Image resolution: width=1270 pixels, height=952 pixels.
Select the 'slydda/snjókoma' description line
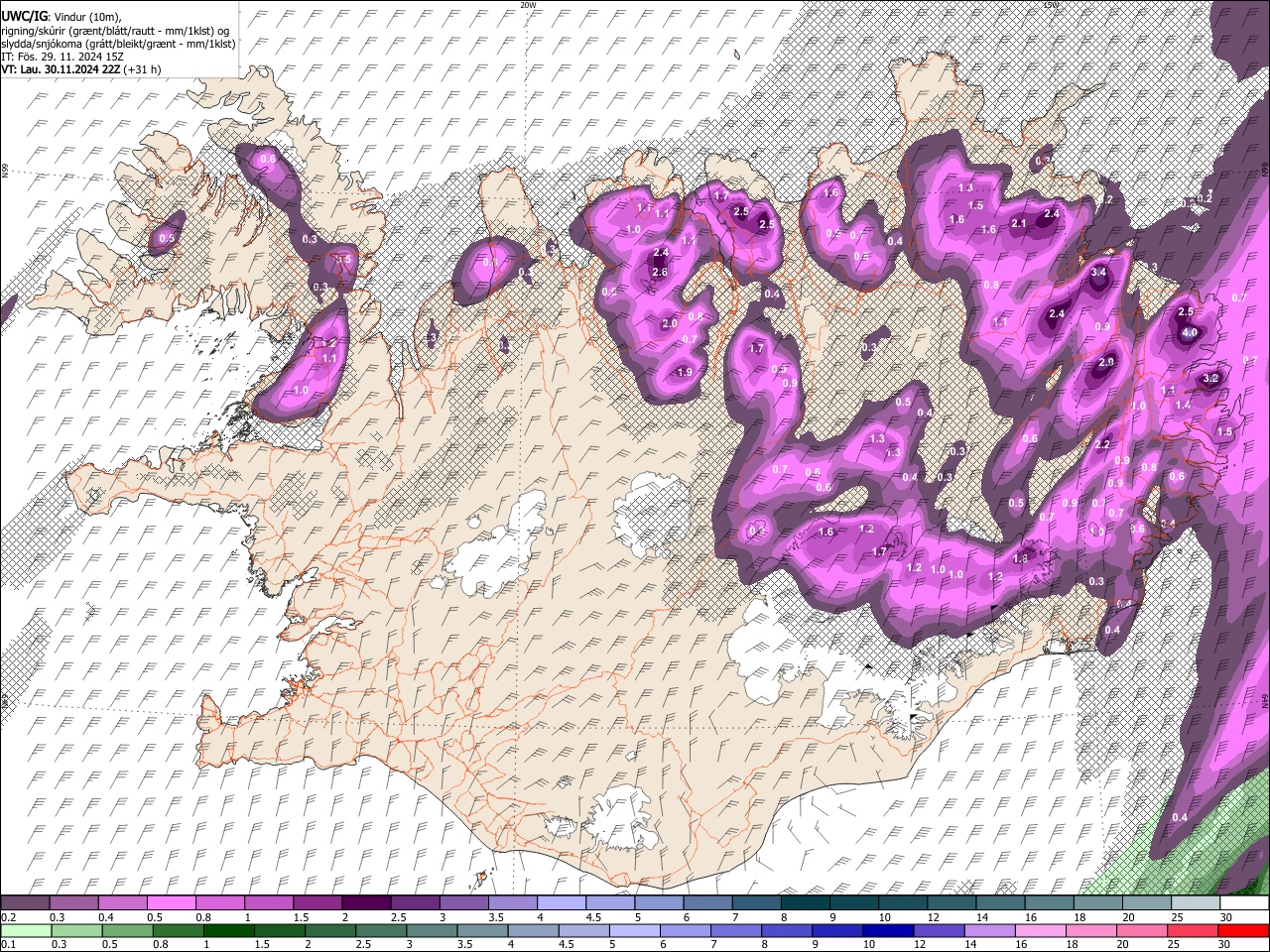tap(118, 44)
